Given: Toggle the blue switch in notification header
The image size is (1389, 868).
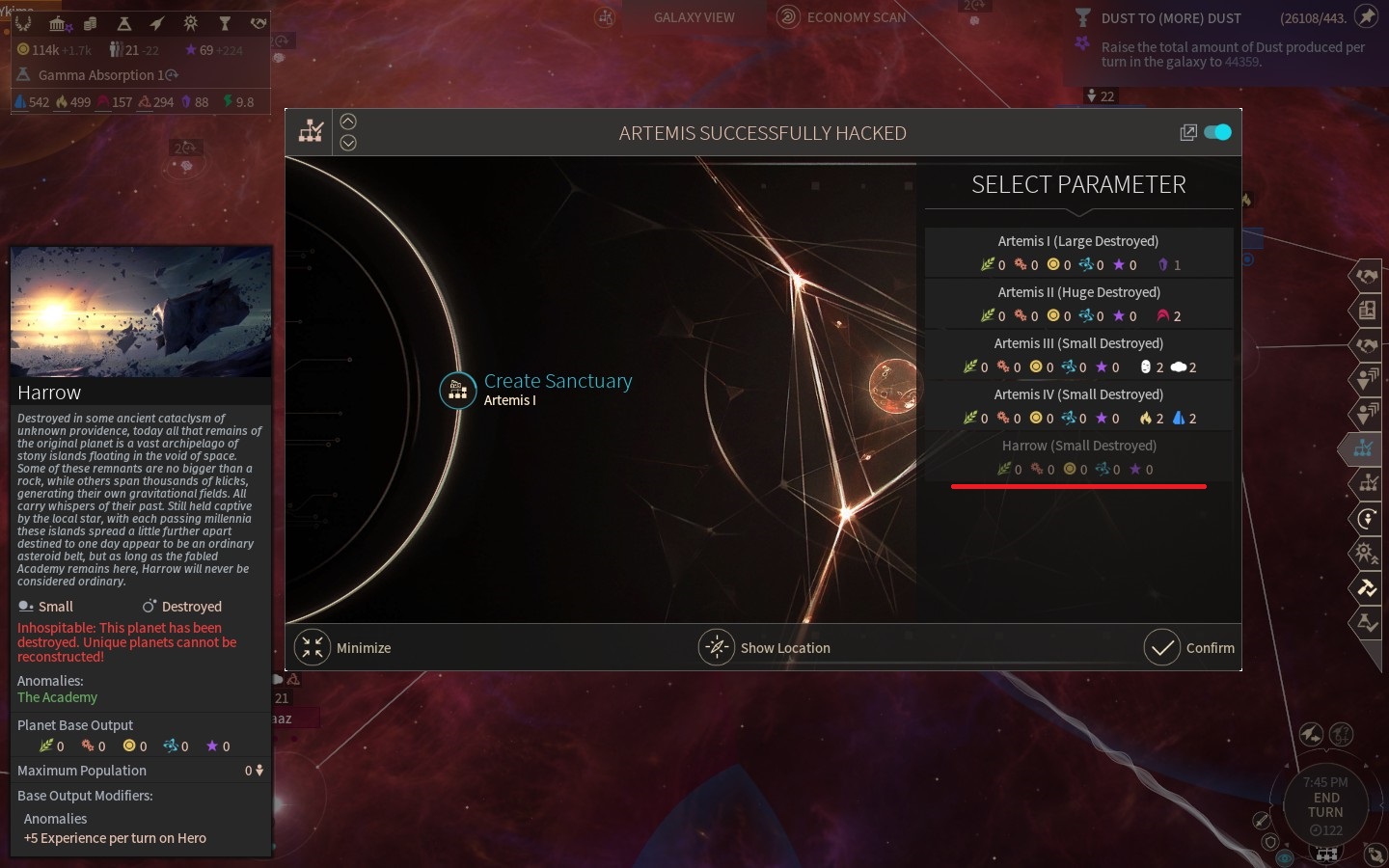Looking at the screenshot, I should (x=1217, y=132).
